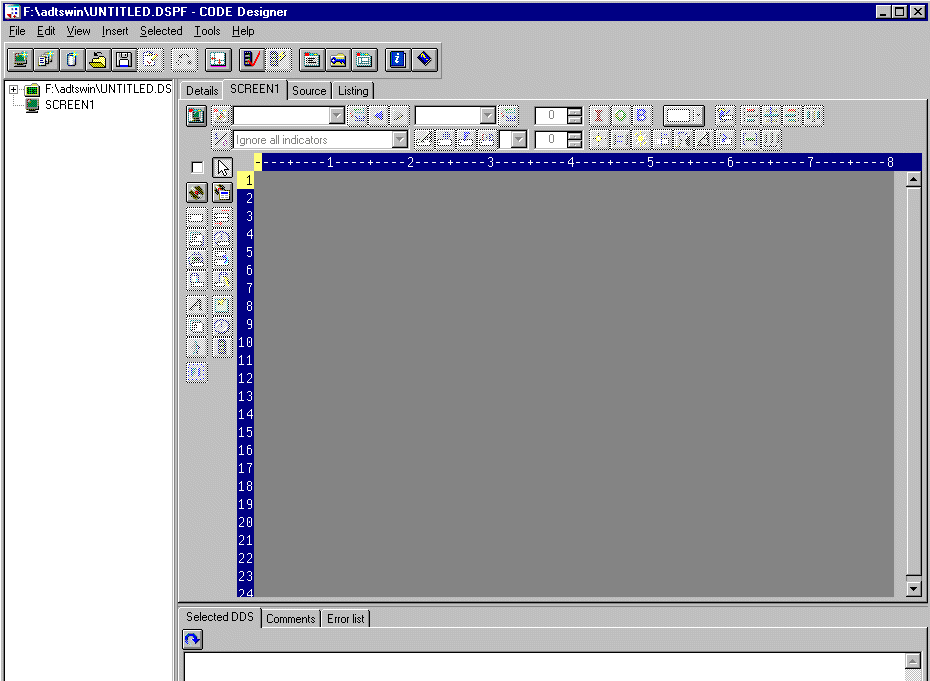The height and width of the screenshot is (681, 930).
Task: Click the clock icon in the tool palette
Action: pos(222,326)
